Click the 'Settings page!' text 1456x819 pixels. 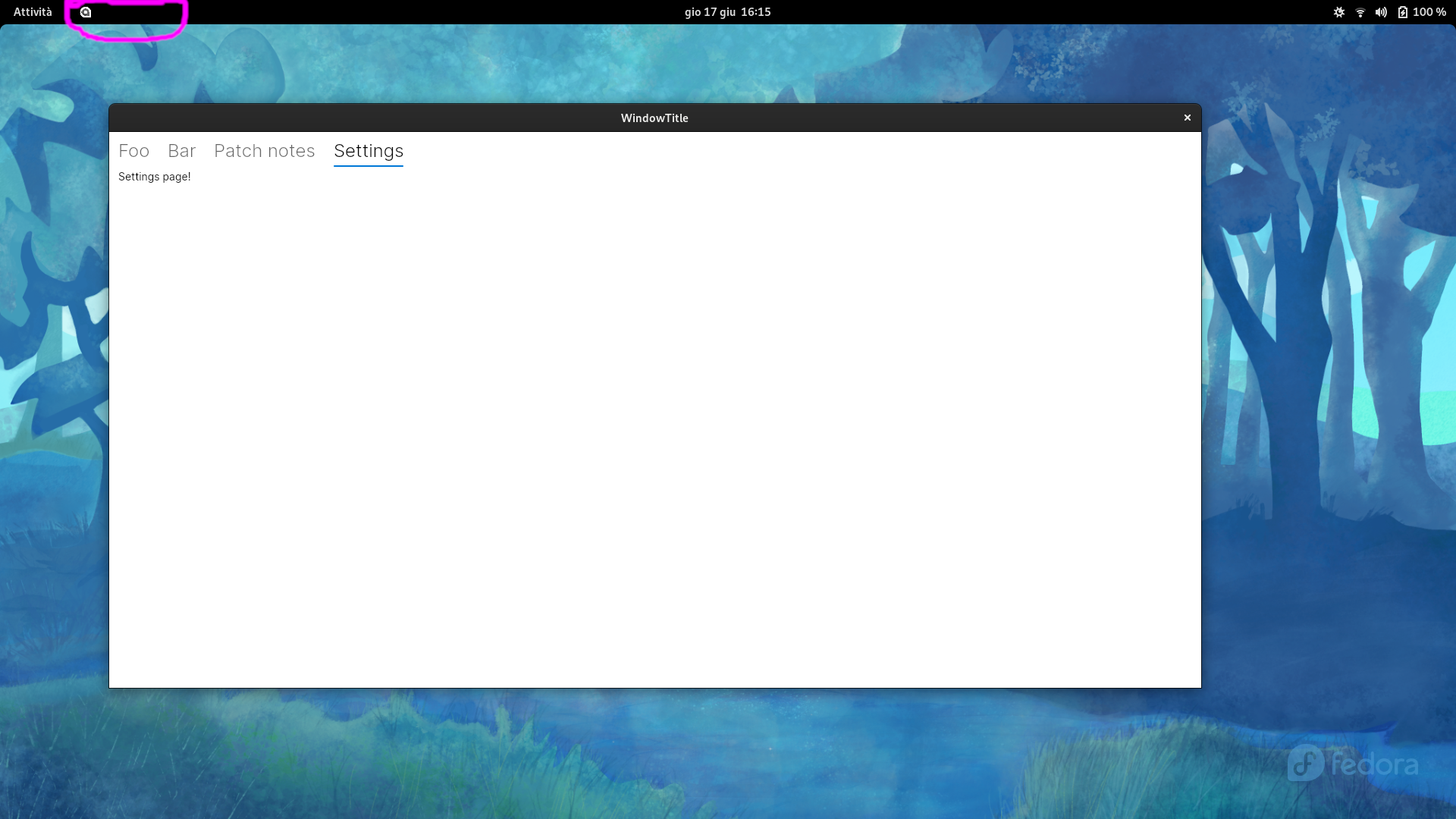point(154,177)
